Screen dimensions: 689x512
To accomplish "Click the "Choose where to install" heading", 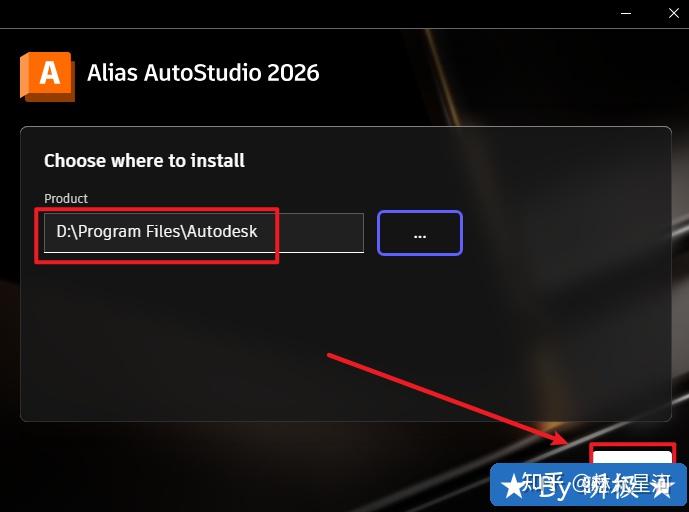I will 144,160.
